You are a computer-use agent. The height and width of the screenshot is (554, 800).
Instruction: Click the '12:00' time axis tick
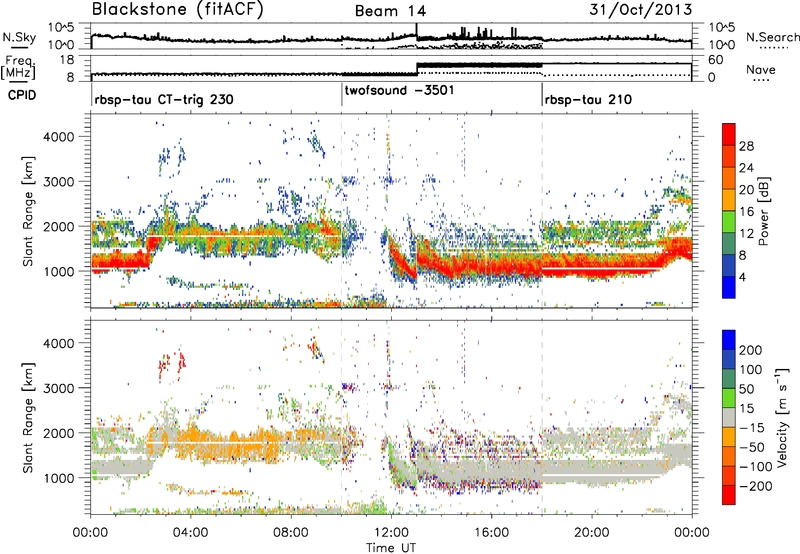[x=391, y=533]
